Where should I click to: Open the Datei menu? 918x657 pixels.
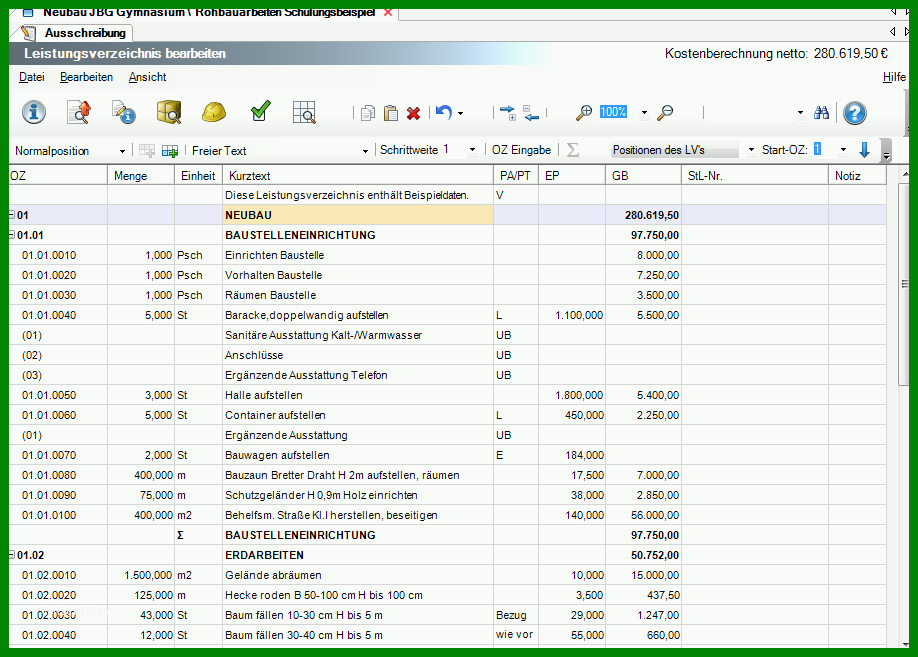(32, 77)
